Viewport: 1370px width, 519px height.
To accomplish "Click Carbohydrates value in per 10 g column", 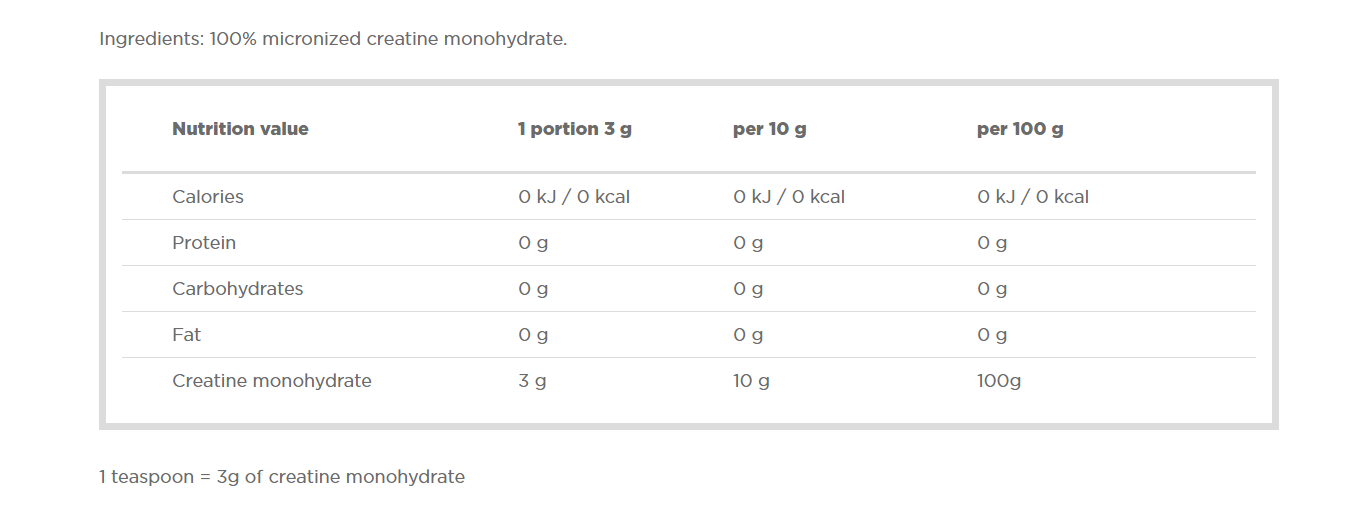I will (748, 289).
